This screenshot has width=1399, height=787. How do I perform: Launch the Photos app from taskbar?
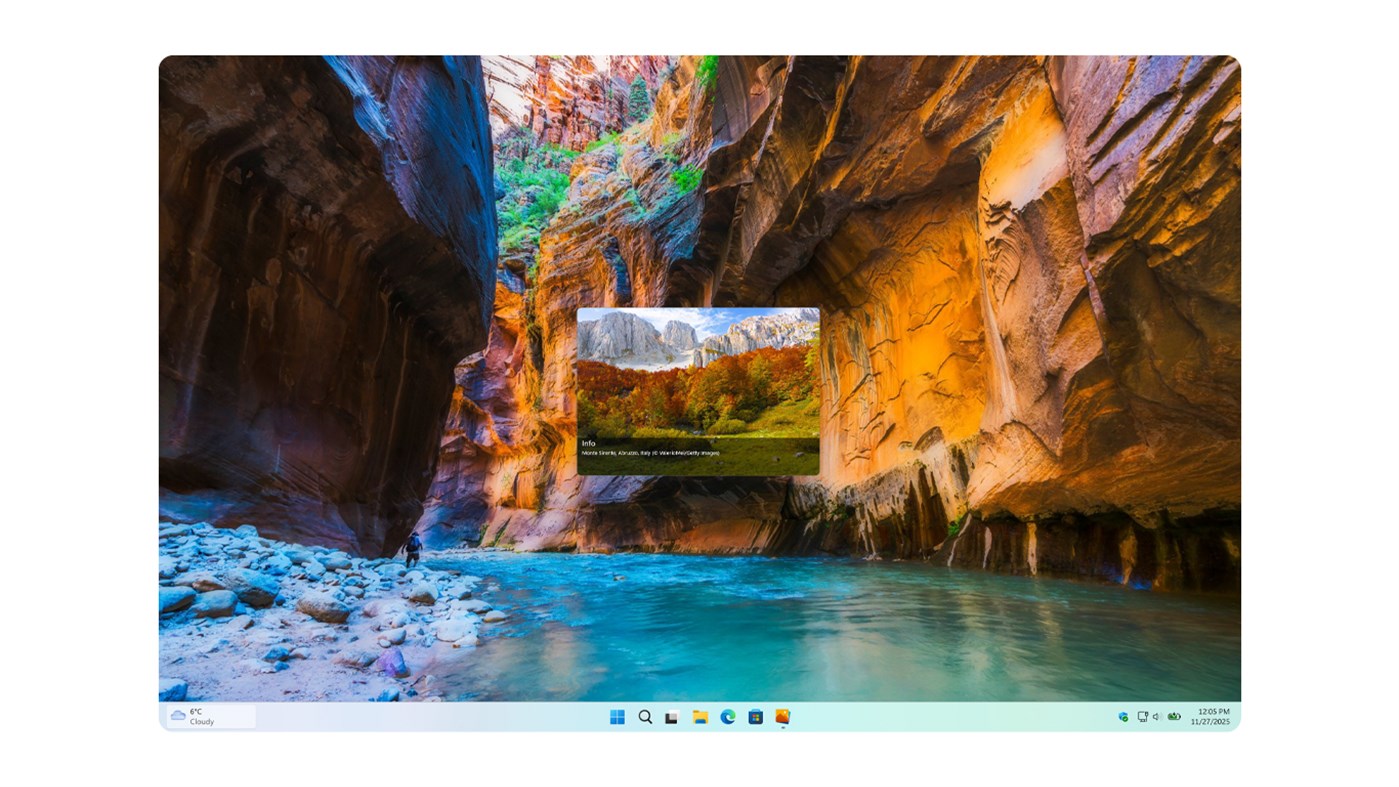tap(781, 716)
